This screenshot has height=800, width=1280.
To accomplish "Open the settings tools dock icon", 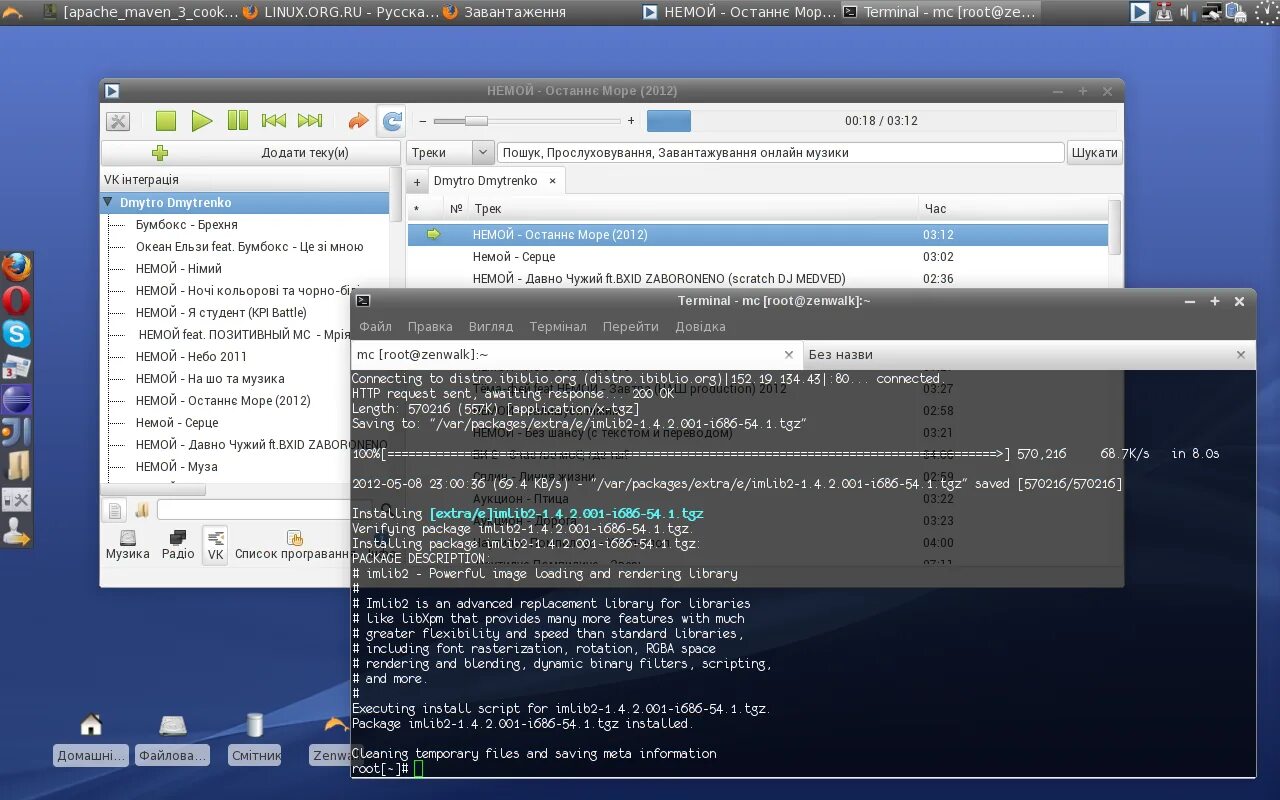I will 16,499.
